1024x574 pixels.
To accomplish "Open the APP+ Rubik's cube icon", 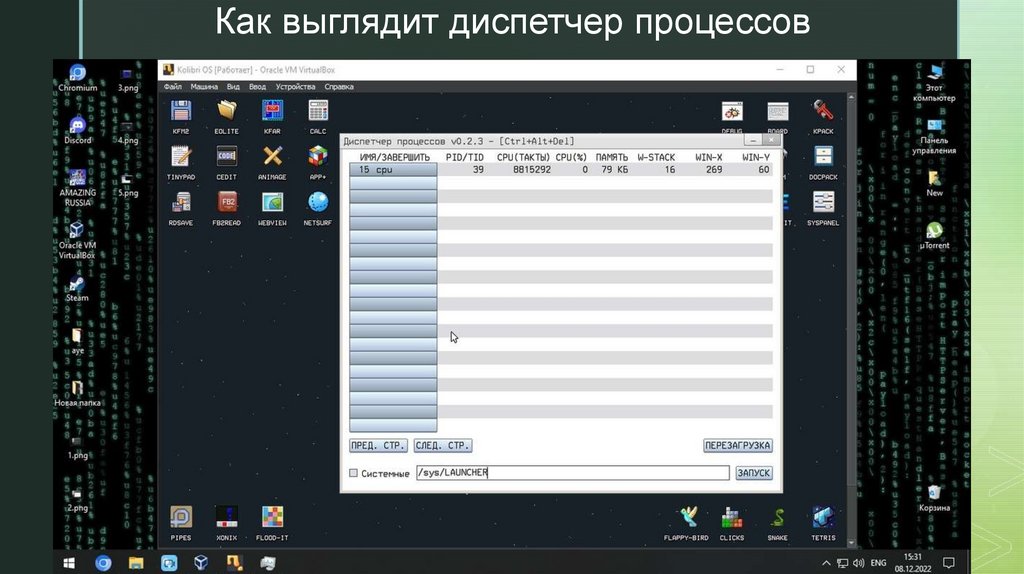I will (318, 157).
